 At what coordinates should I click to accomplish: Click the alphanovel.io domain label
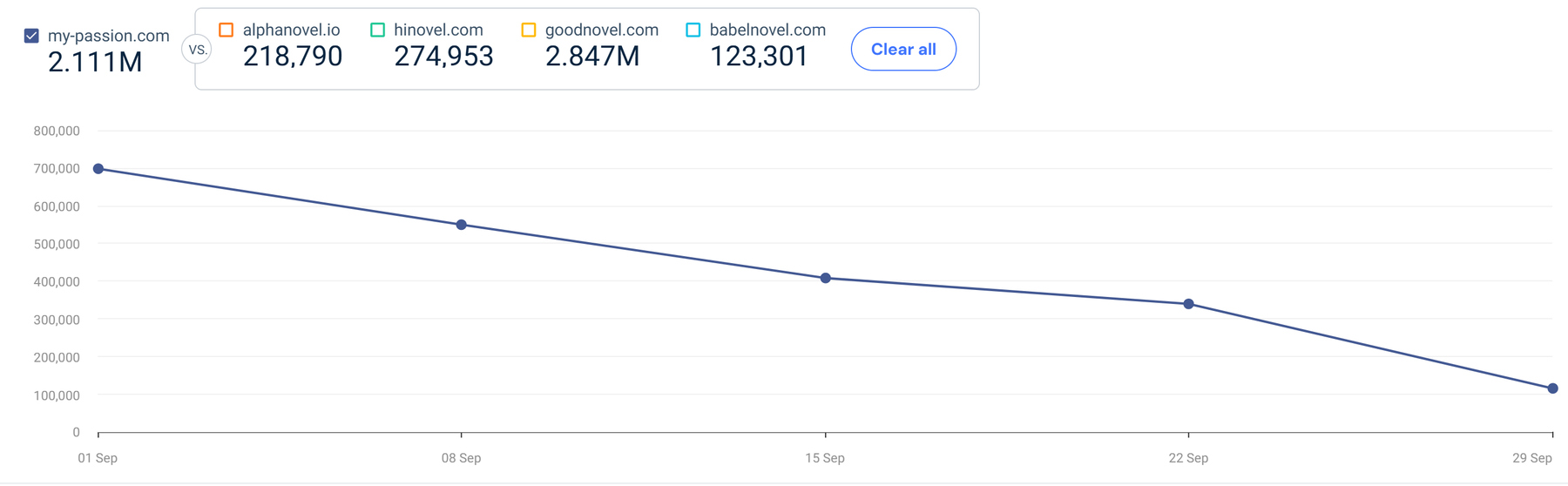click(291, 30)
